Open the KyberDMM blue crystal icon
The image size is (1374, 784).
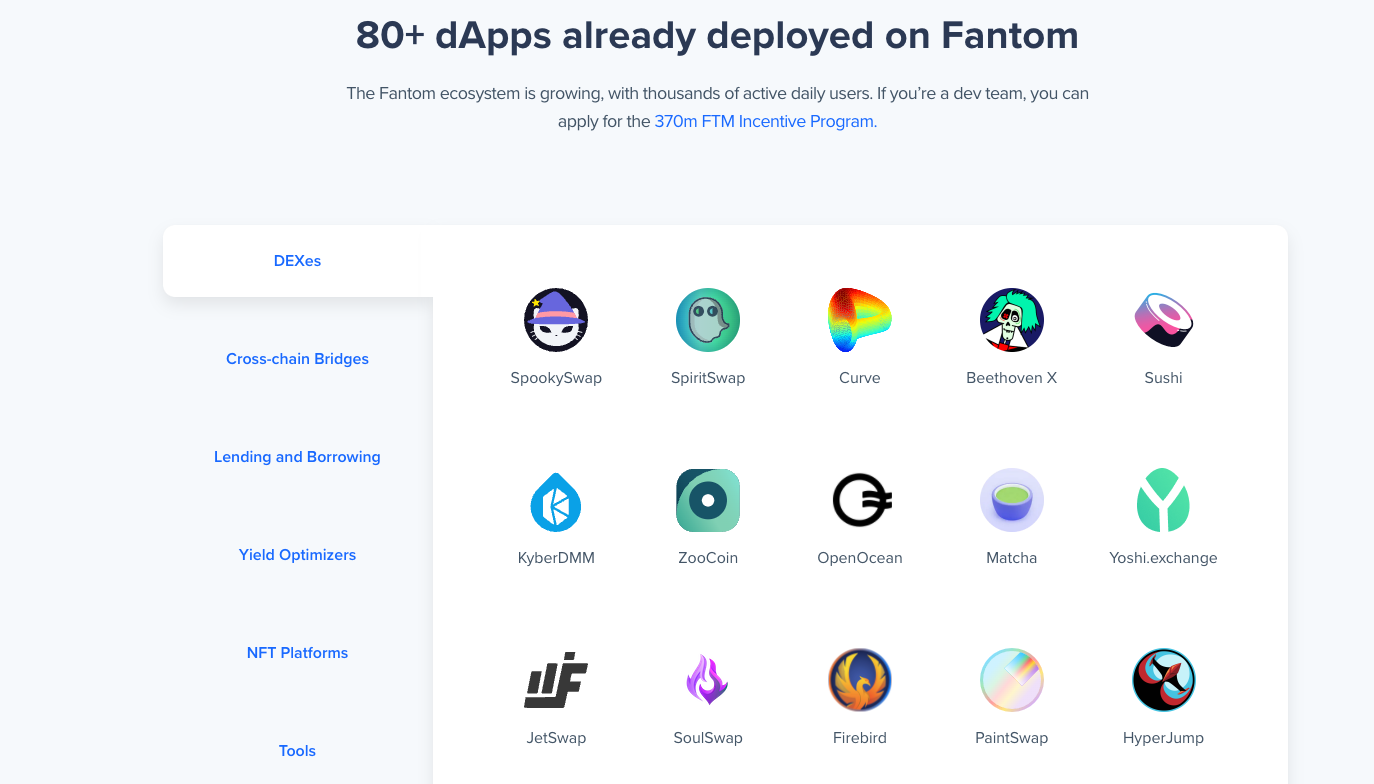[x=556, y=500]
